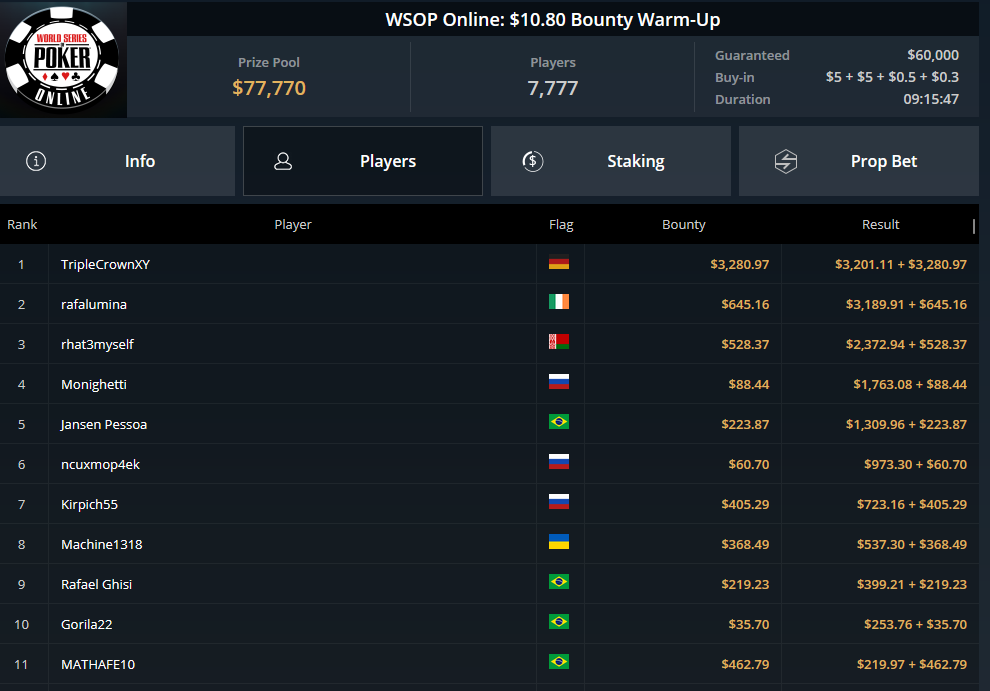This screenshot has height=691, width=990.
Task: Click the Brazilian flag for MATHAFE10
Action: 559,662
